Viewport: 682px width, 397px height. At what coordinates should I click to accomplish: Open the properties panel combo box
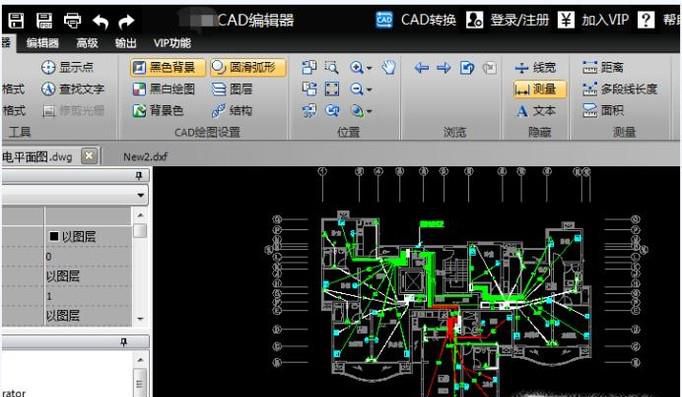point(75,195)
